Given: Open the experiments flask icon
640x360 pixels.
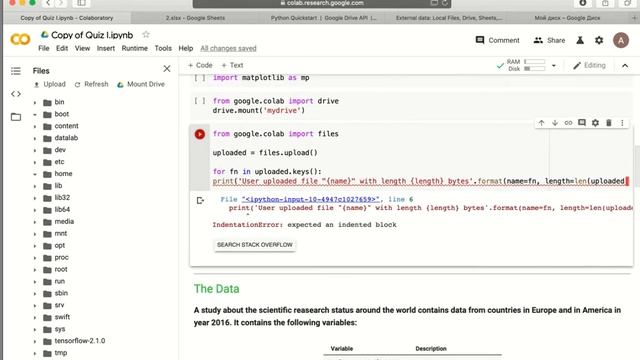Looking at the screenshot, I should tap(580, 40).
